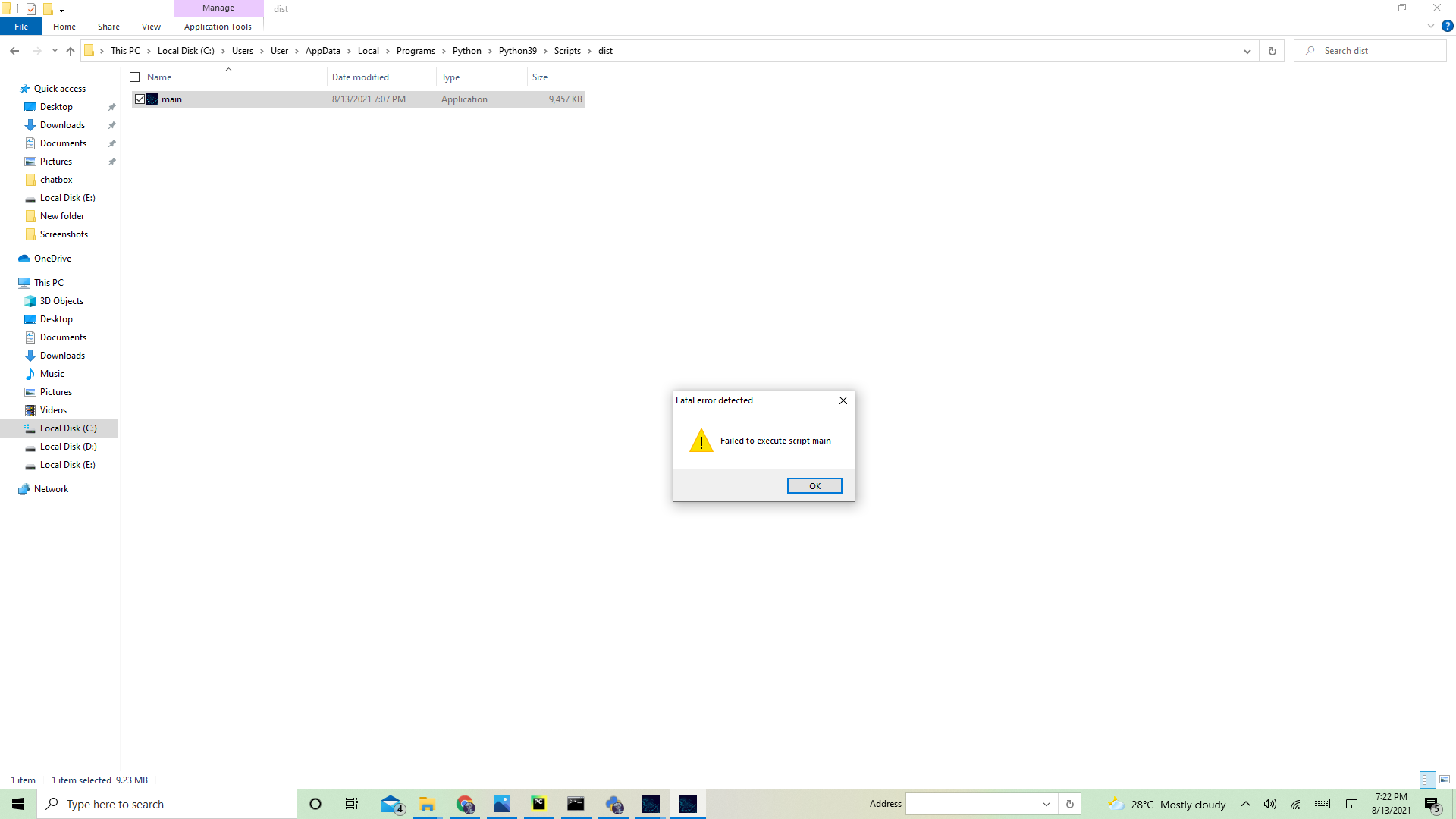Switch to details view layout icon
Viewport: 1456px width, 819px height.
pyautogui.click(x=1428, y=780)
